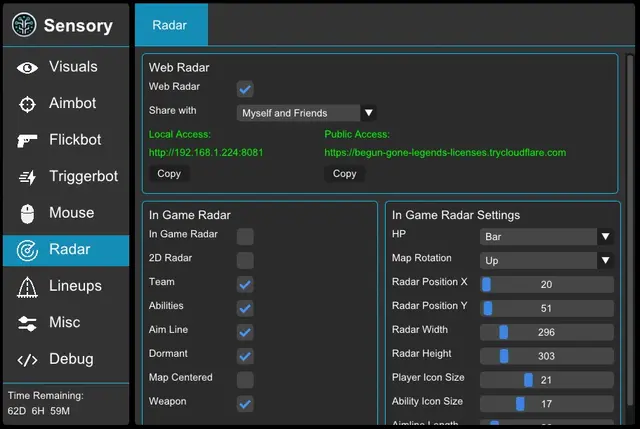Copy the Public Access URL

point(344,174)
